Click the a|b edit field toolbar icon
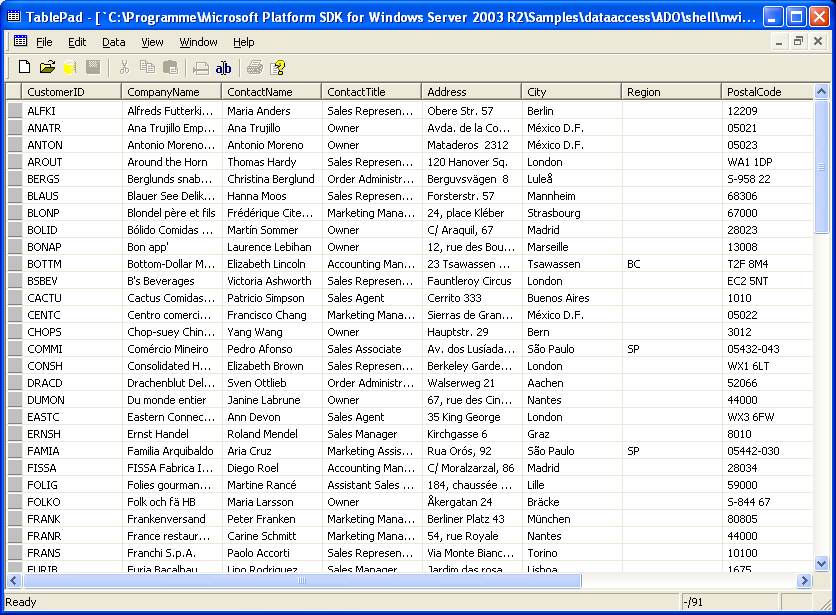 click(x=223, y=68)
